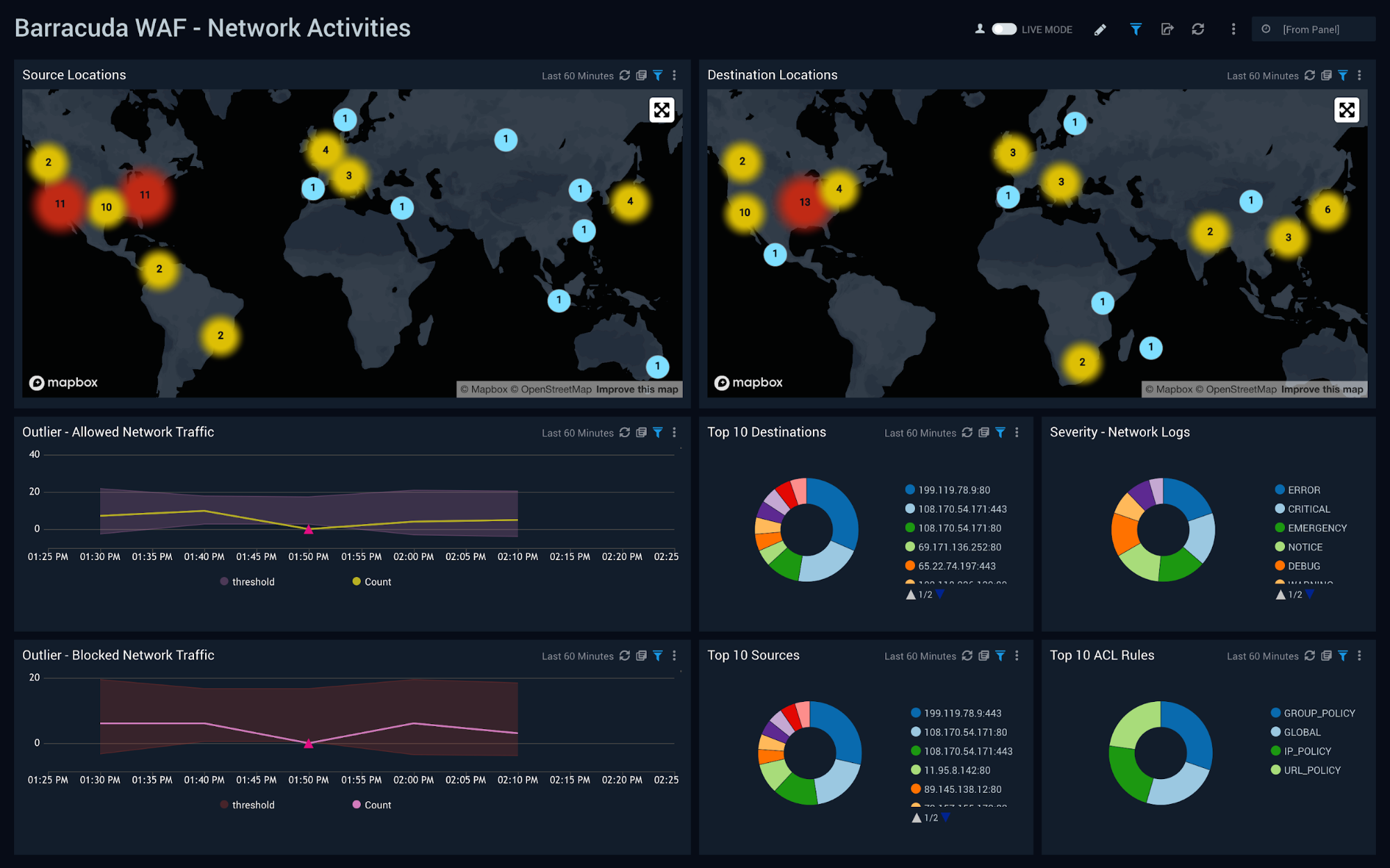Open the dashboard's three-dot overflow menu

coord(1234,29)
